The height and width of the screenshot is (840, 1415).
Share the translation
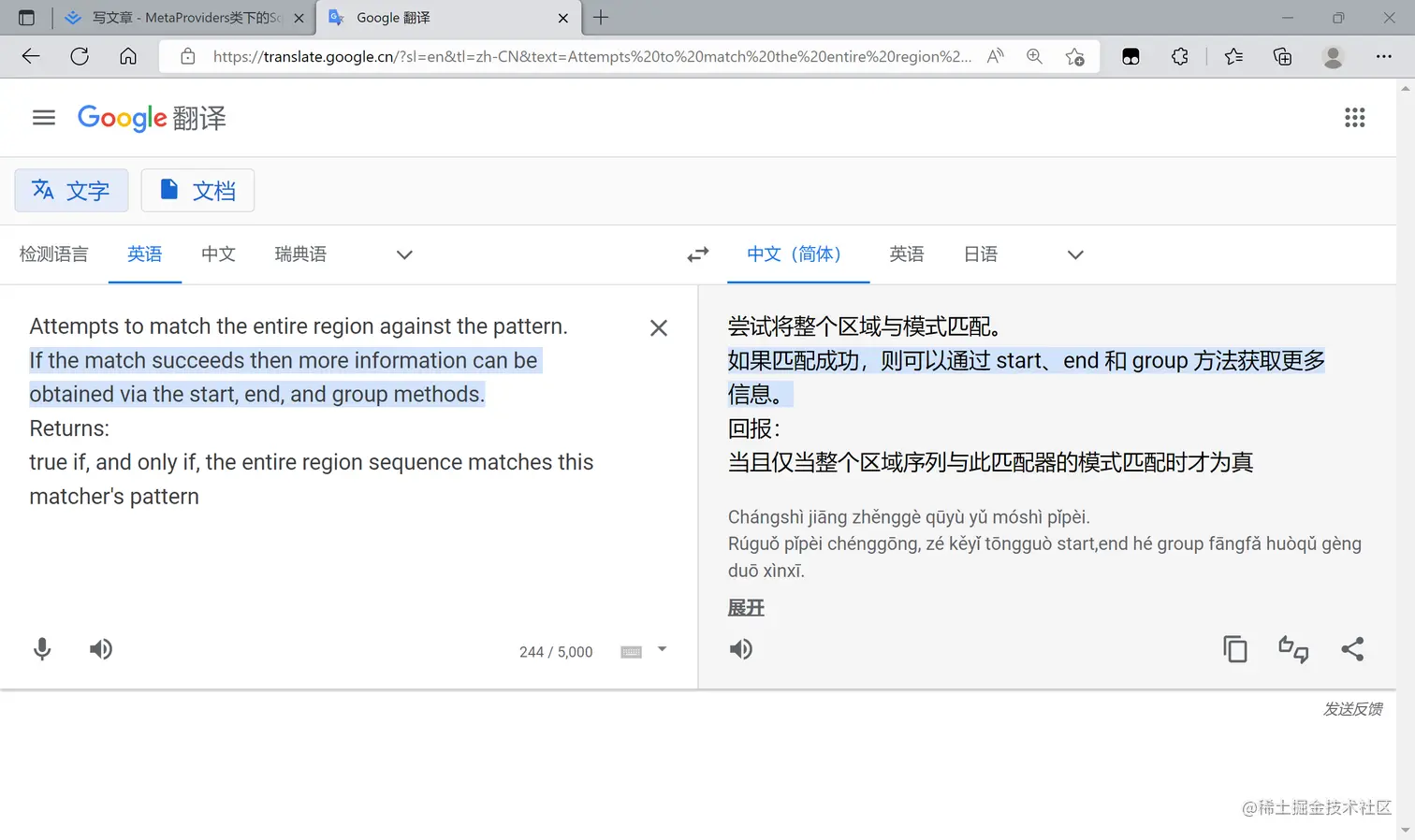click(x=1352, y=649)
